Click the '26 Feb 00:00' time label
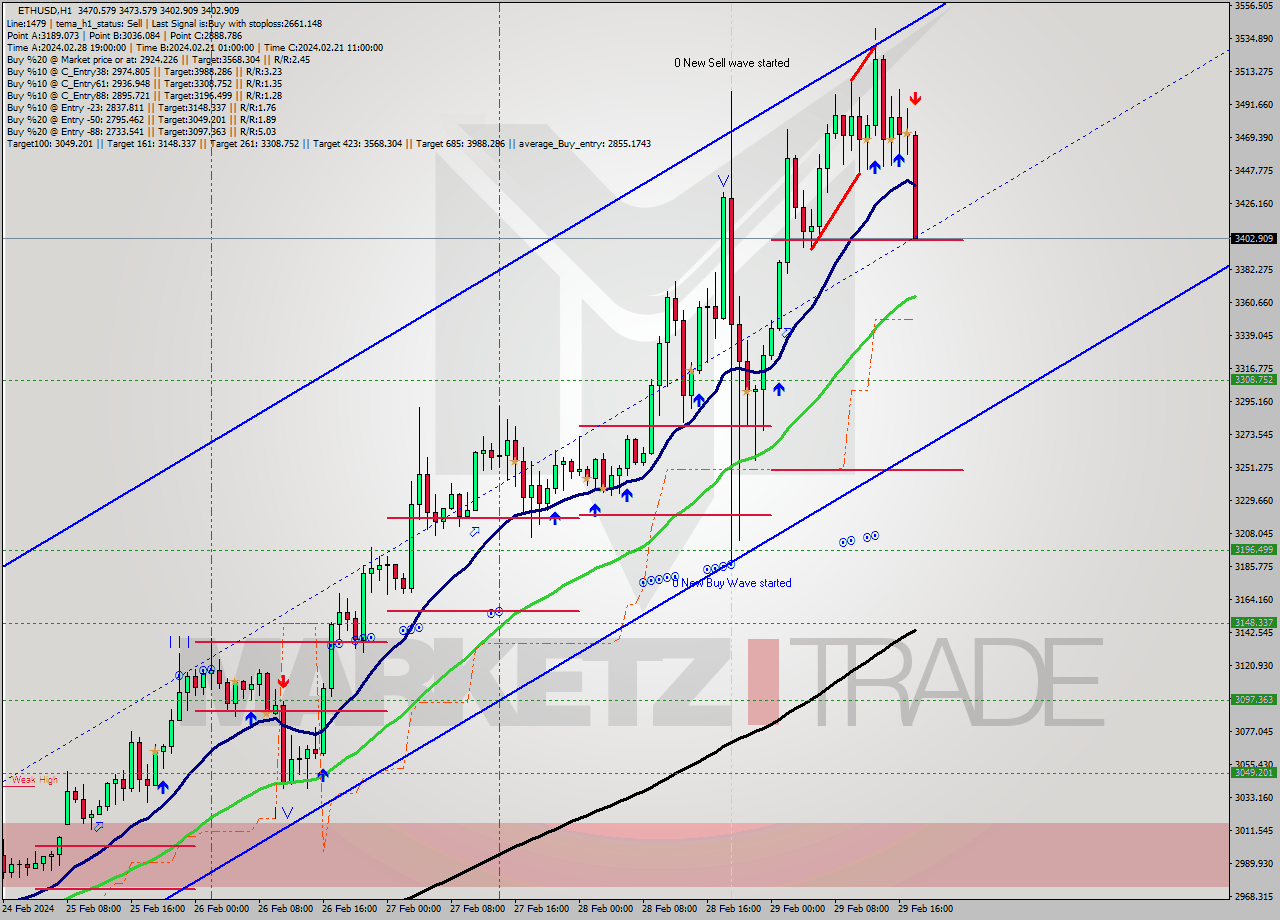Viewport: 1280px width, 920px height. (221, 909)
